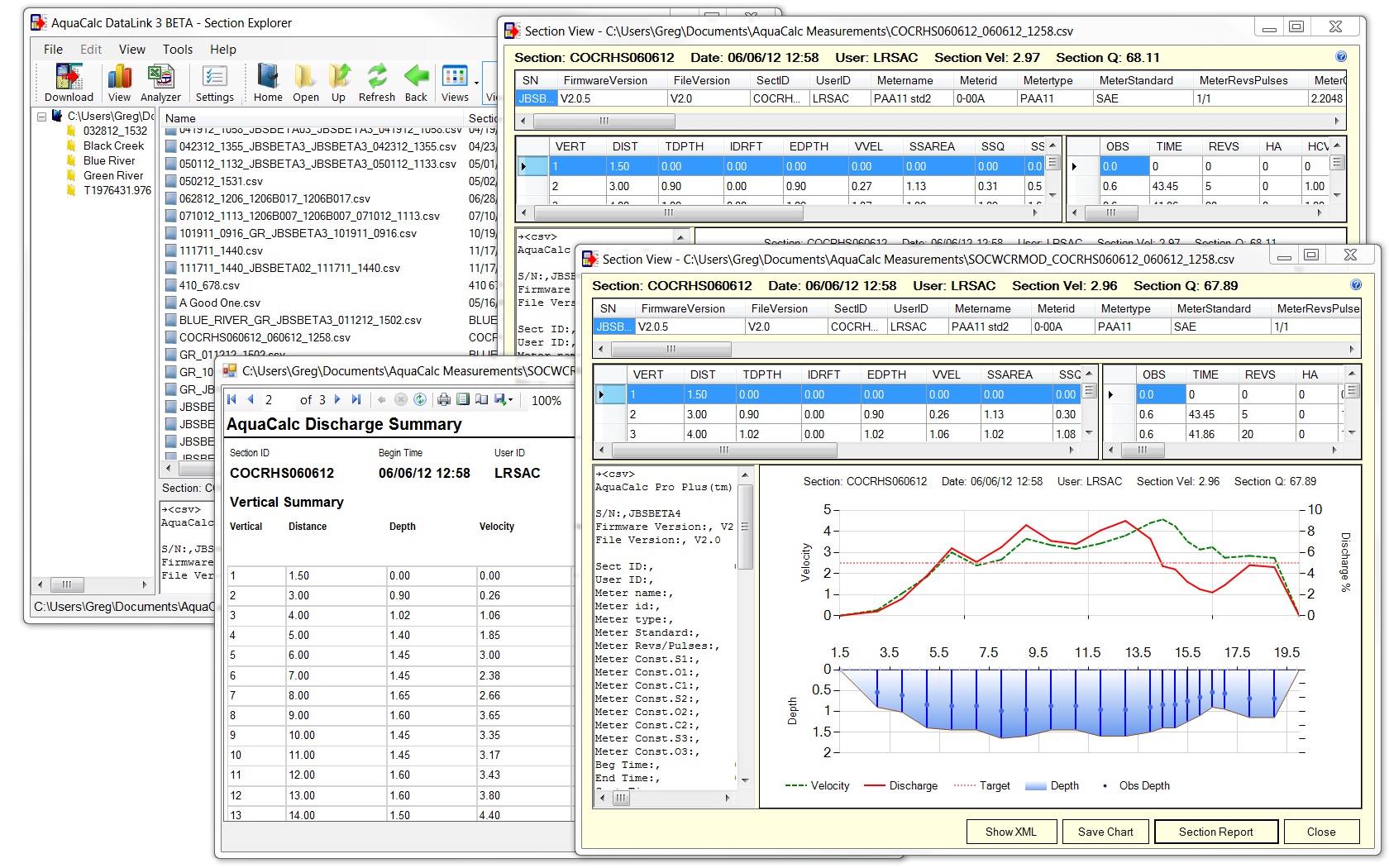Click the MeterStandard SAE cell in front window
This screenshot has width=1389, height=868.
pyautogui.click(x=1220, y=327)
